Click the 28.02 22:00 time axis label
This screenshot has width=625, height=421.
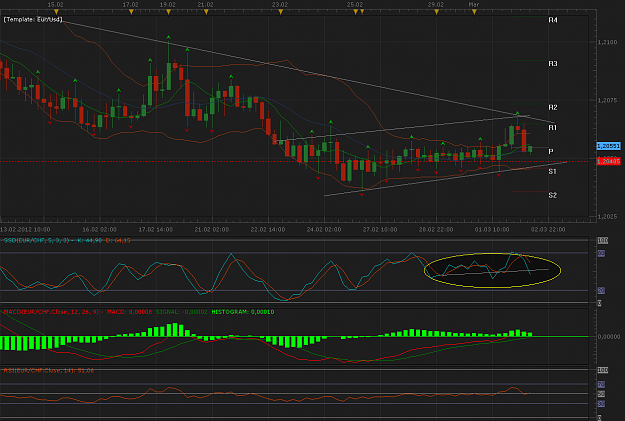436,230
